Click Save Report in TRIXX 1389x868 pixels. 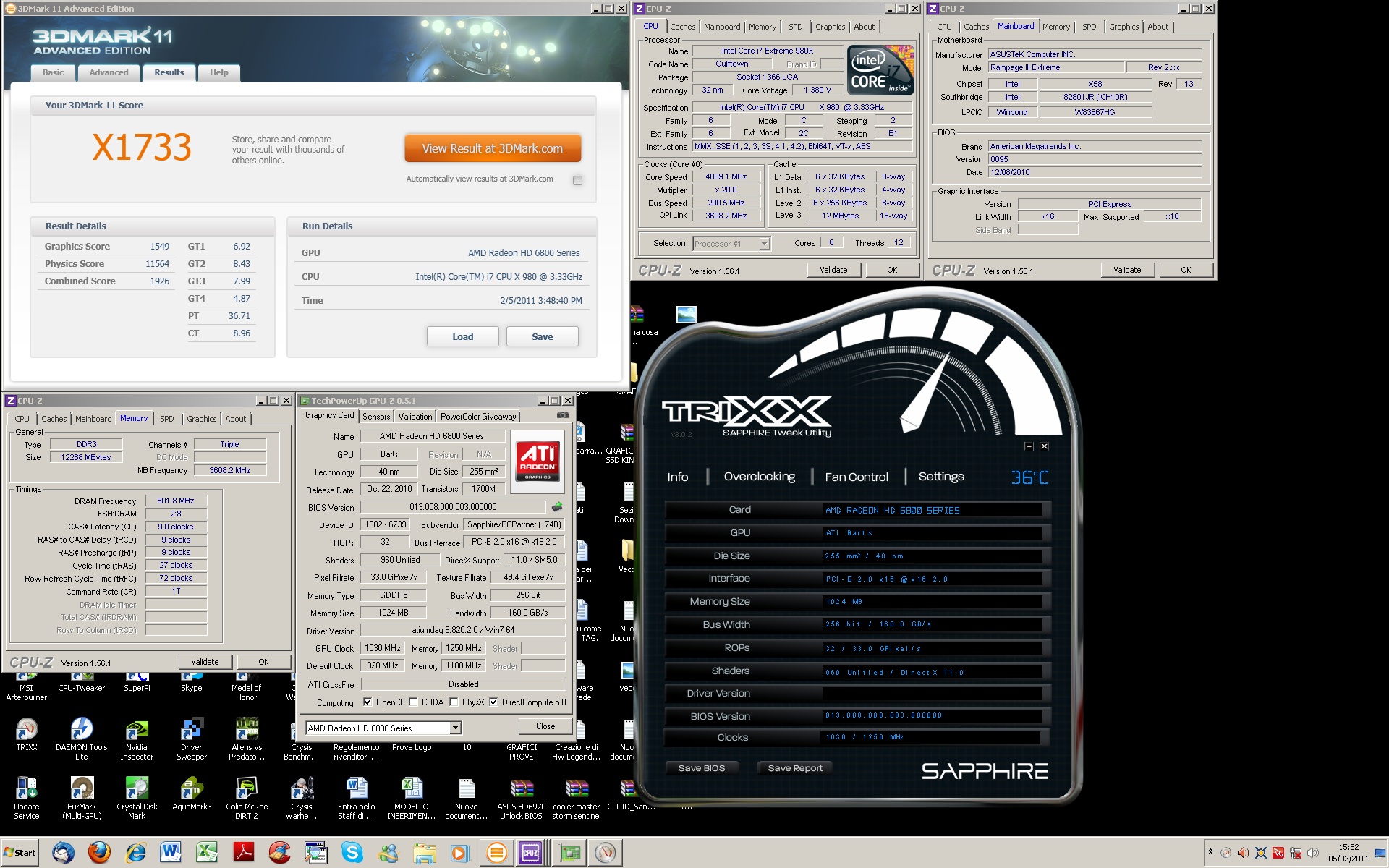point(795,767)
